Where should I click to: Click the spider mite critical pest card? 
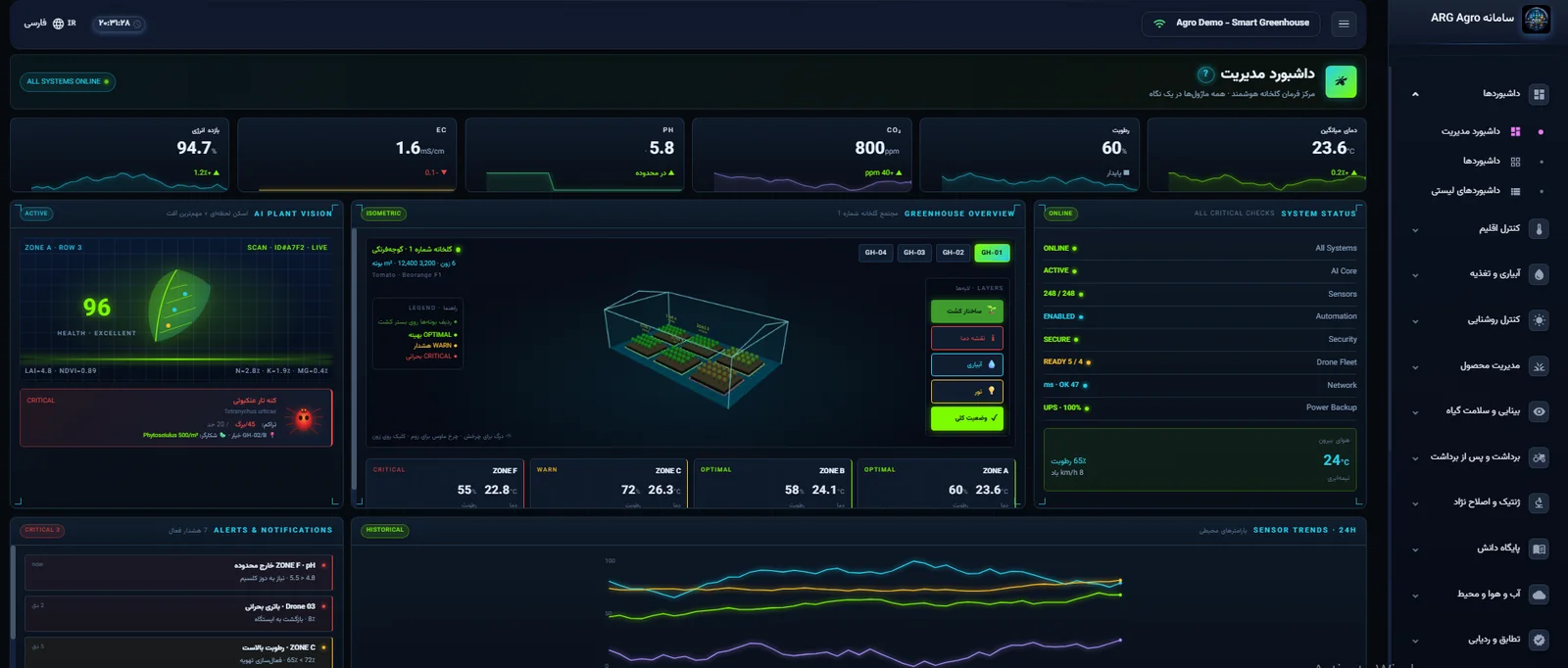click(176, 418)
